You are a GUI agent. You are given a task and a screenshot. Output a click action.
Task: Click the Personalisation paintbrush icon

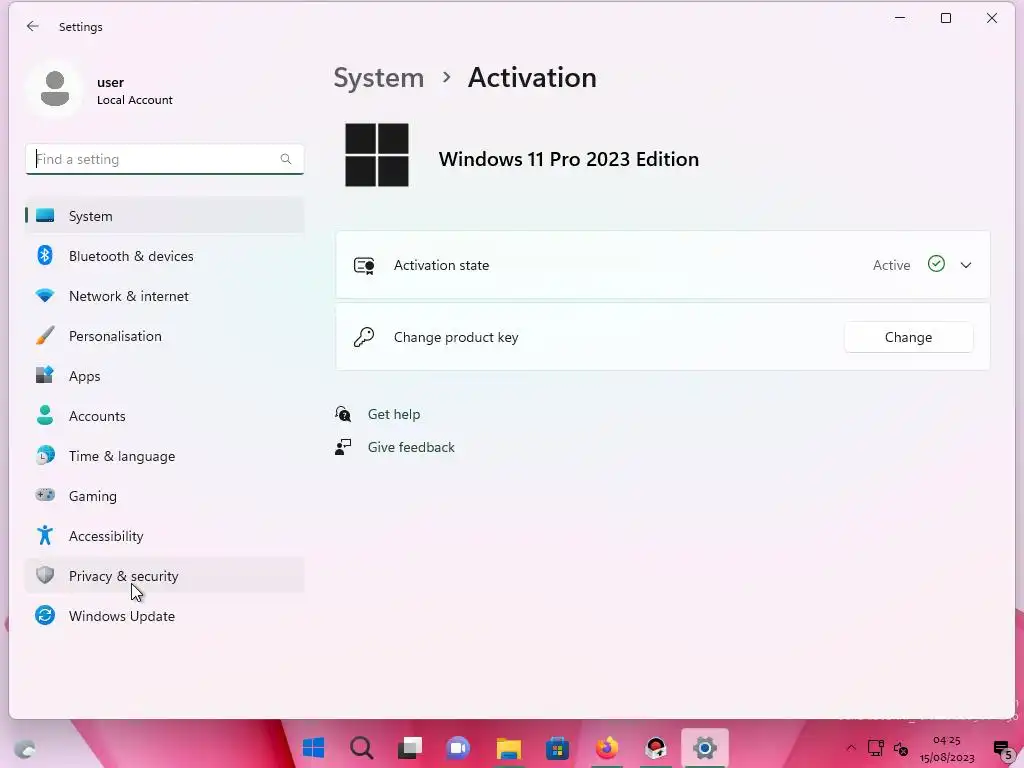[45, 336]
